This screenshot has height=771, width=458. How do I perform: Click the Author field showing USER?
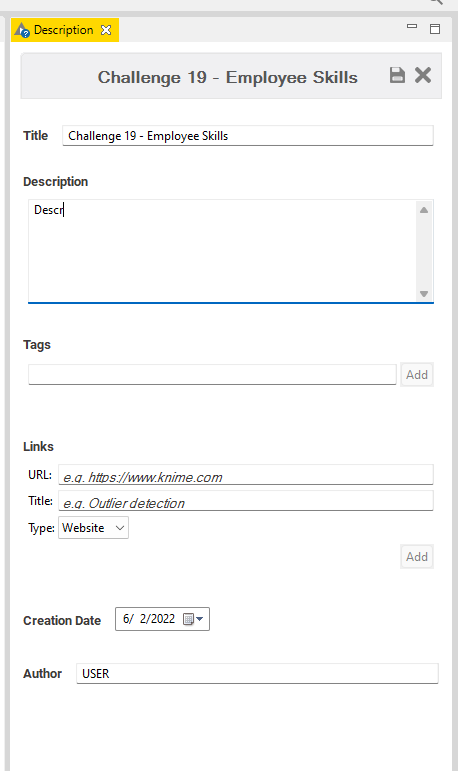point(257,674)
